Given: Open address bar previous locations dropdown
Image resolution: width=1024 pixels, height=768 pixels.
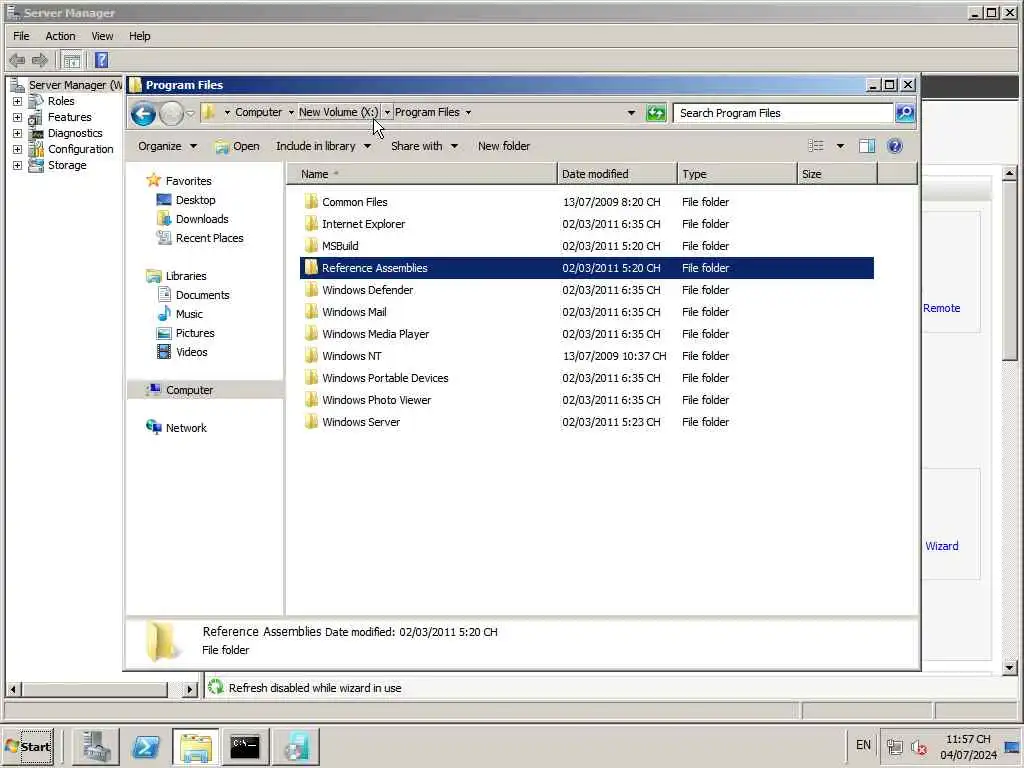Looking at the screenshot, I should [631, 113].
